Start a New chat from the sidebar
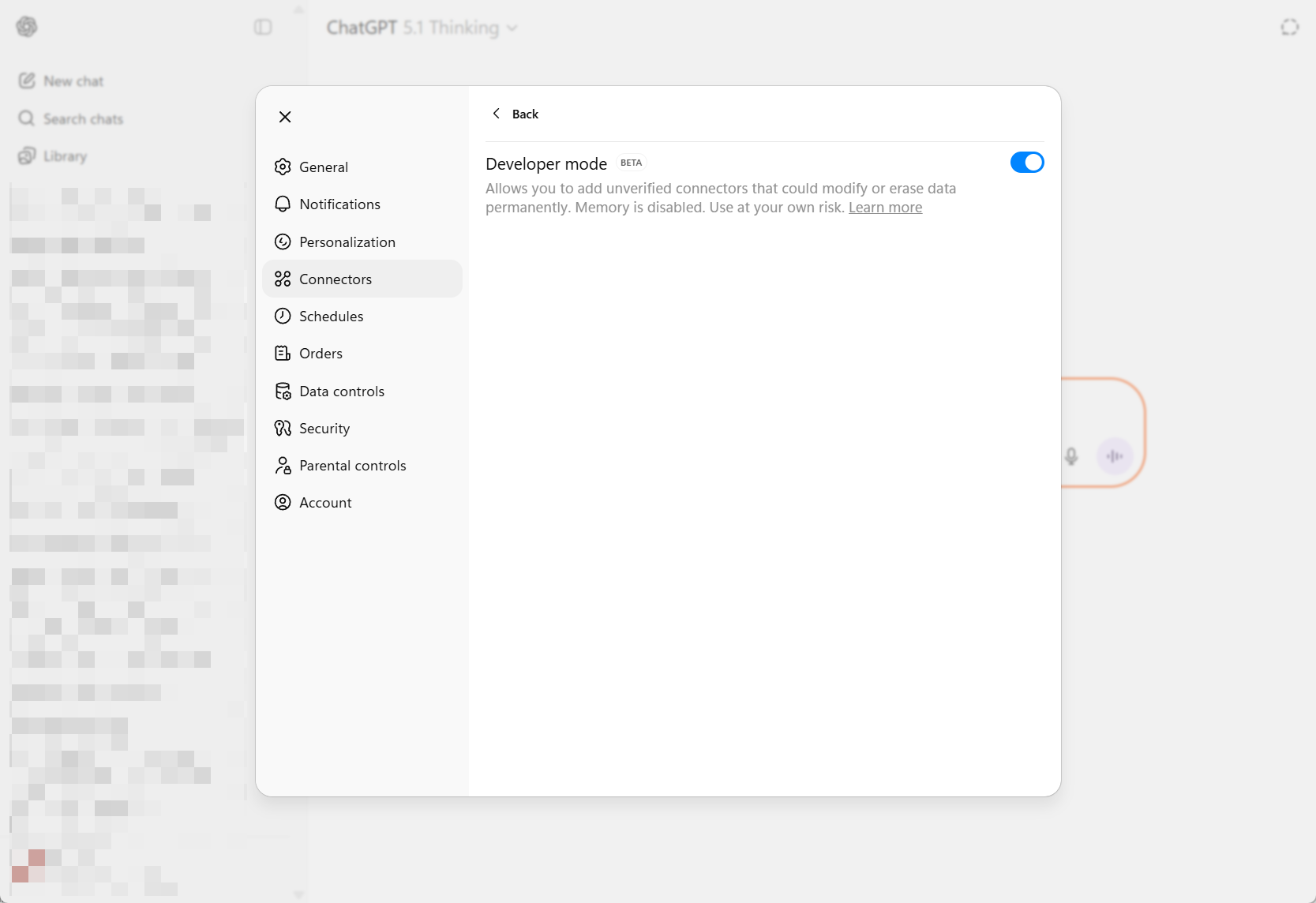The image size is (1316, 903). (73, 81)
